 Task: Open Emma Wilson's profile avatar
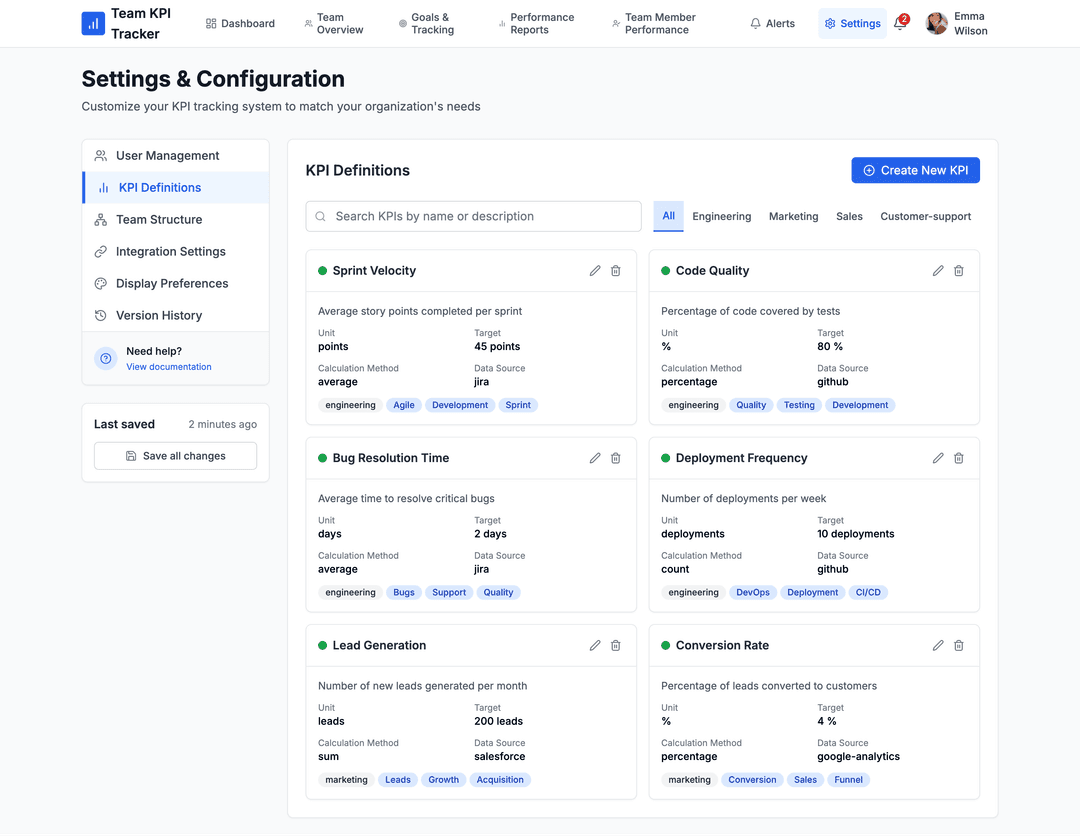coord(937,24)
